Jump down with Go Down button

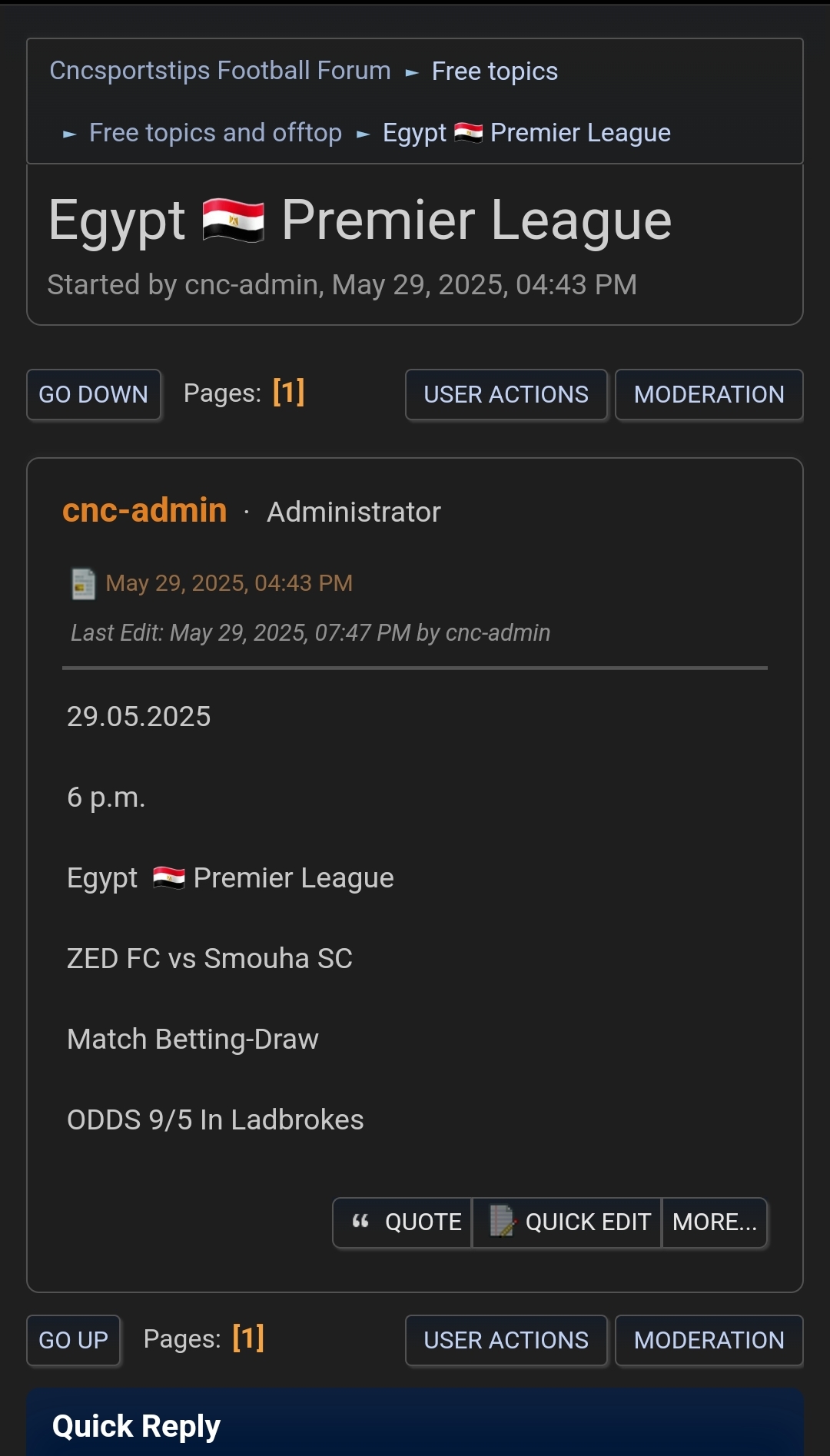pos(94,395)
